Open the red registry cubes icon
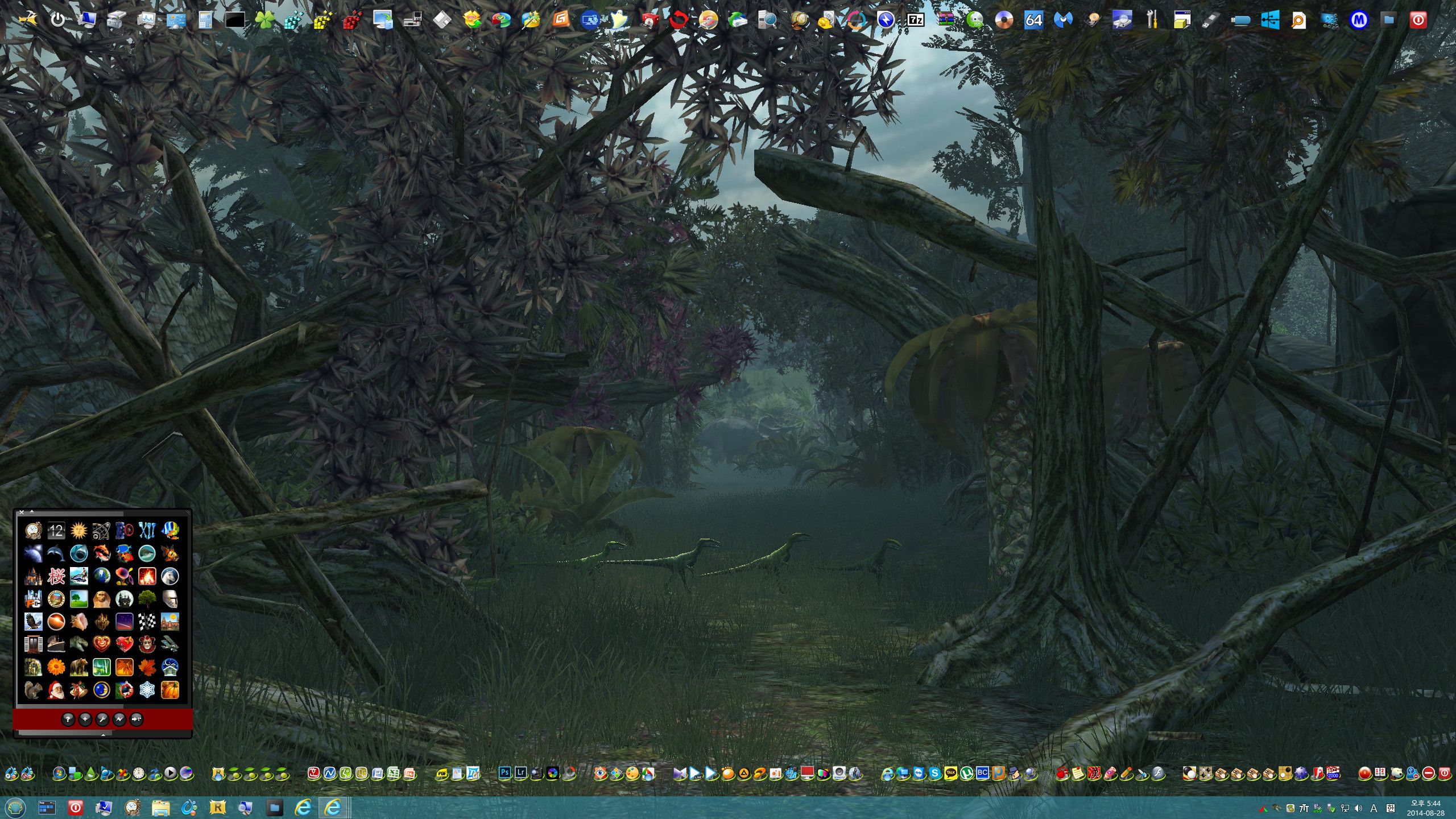1456x819 pixels. (x=353, y=20)
